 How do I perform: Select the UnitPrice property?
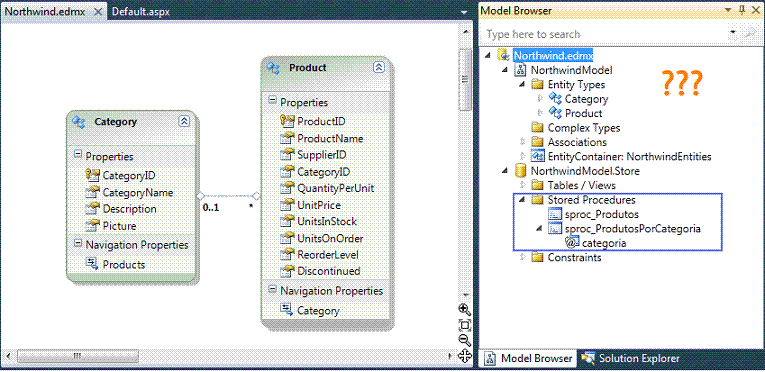pyautogui.click(x=311, y=205)
